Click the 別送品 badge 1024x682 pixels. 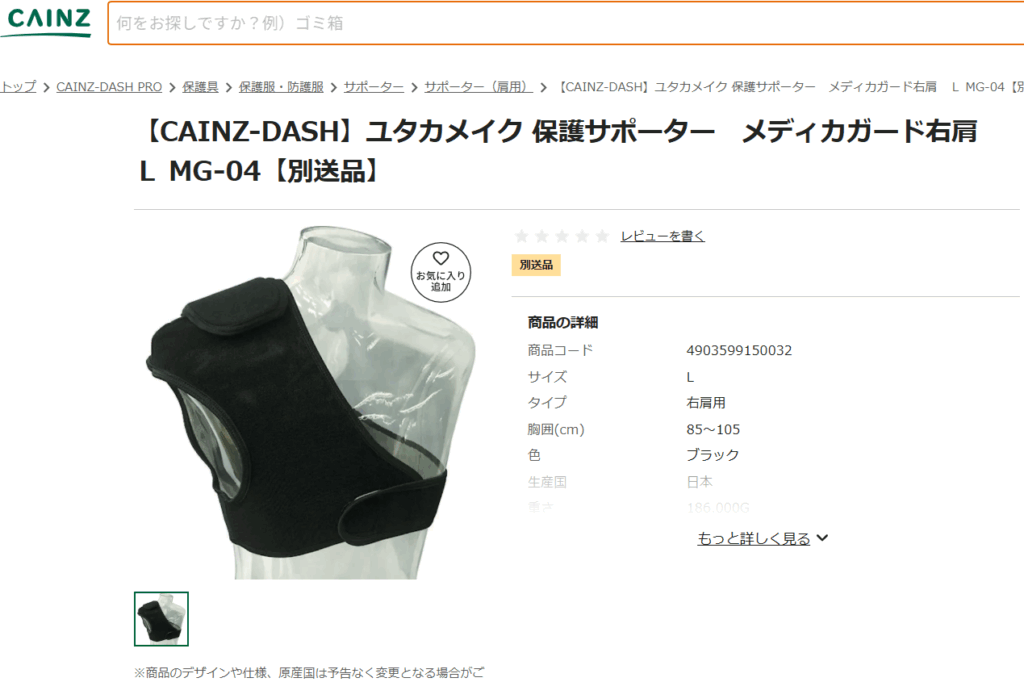click(x=536, y=265)
